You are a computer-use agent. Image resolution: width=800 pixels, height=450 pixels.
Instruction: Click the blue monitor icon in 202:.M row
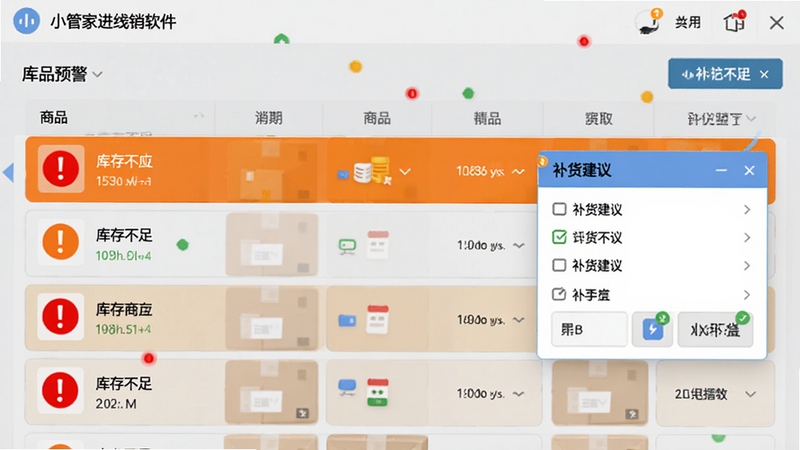(347, 387)
